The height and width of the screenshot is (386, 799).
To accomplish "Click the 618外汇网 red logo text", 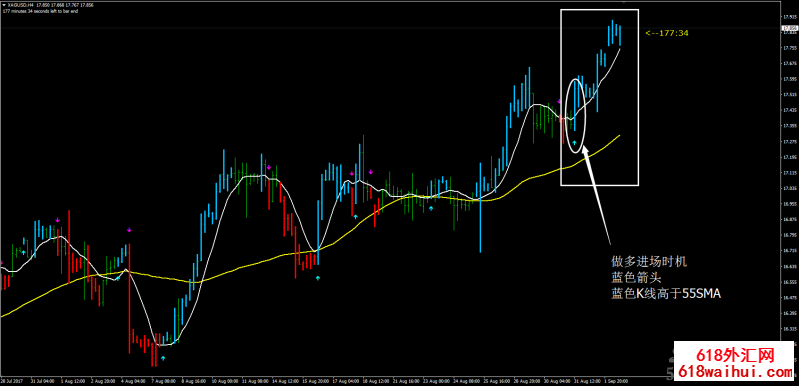I will (735, 353).
